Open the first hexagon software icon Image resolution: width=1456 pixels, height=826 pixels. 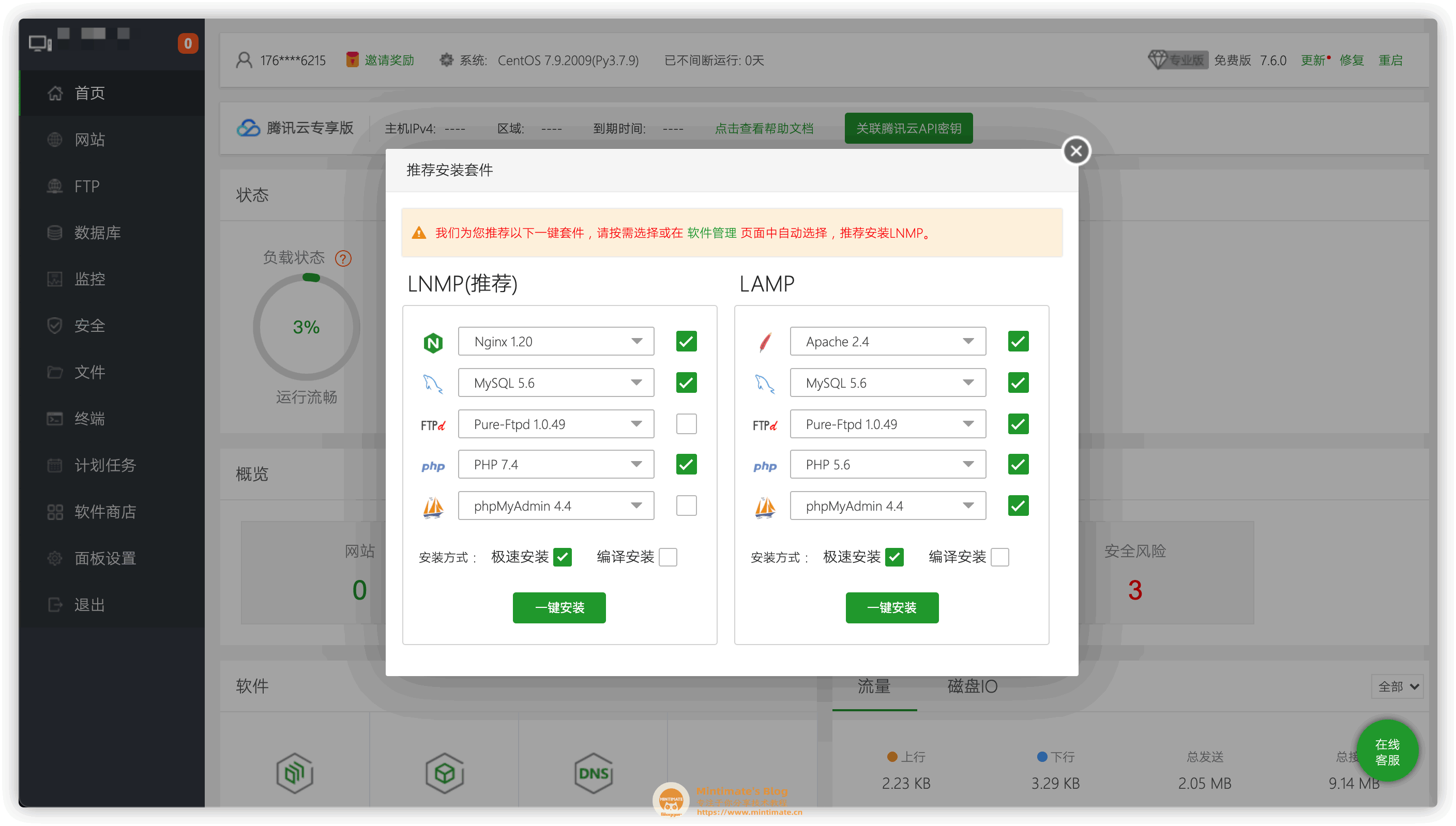(x=295, y=773)
